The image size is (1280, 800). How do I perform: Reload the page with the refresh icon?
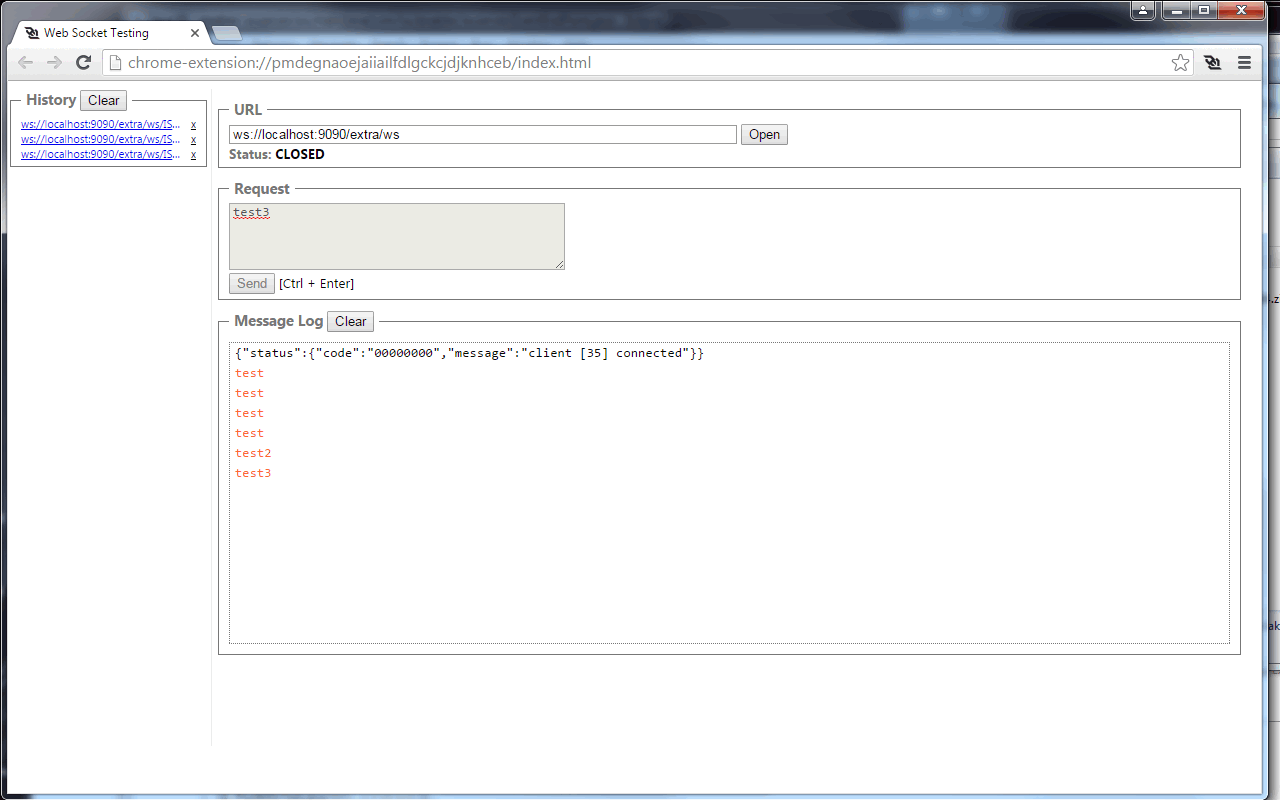pos(83,62)
